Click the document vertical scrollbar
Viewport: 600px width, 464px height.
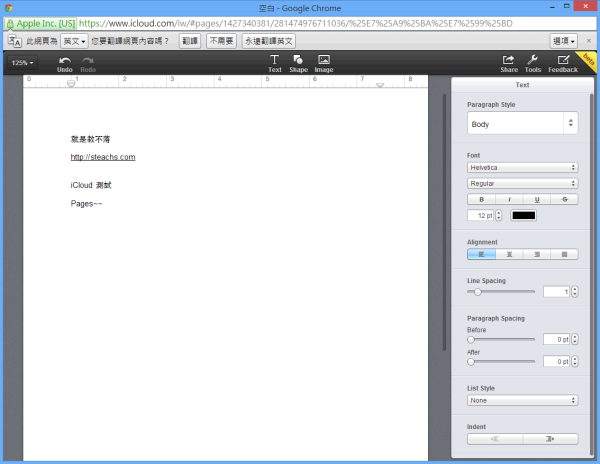pyautogui.click(x=444, y=222)
